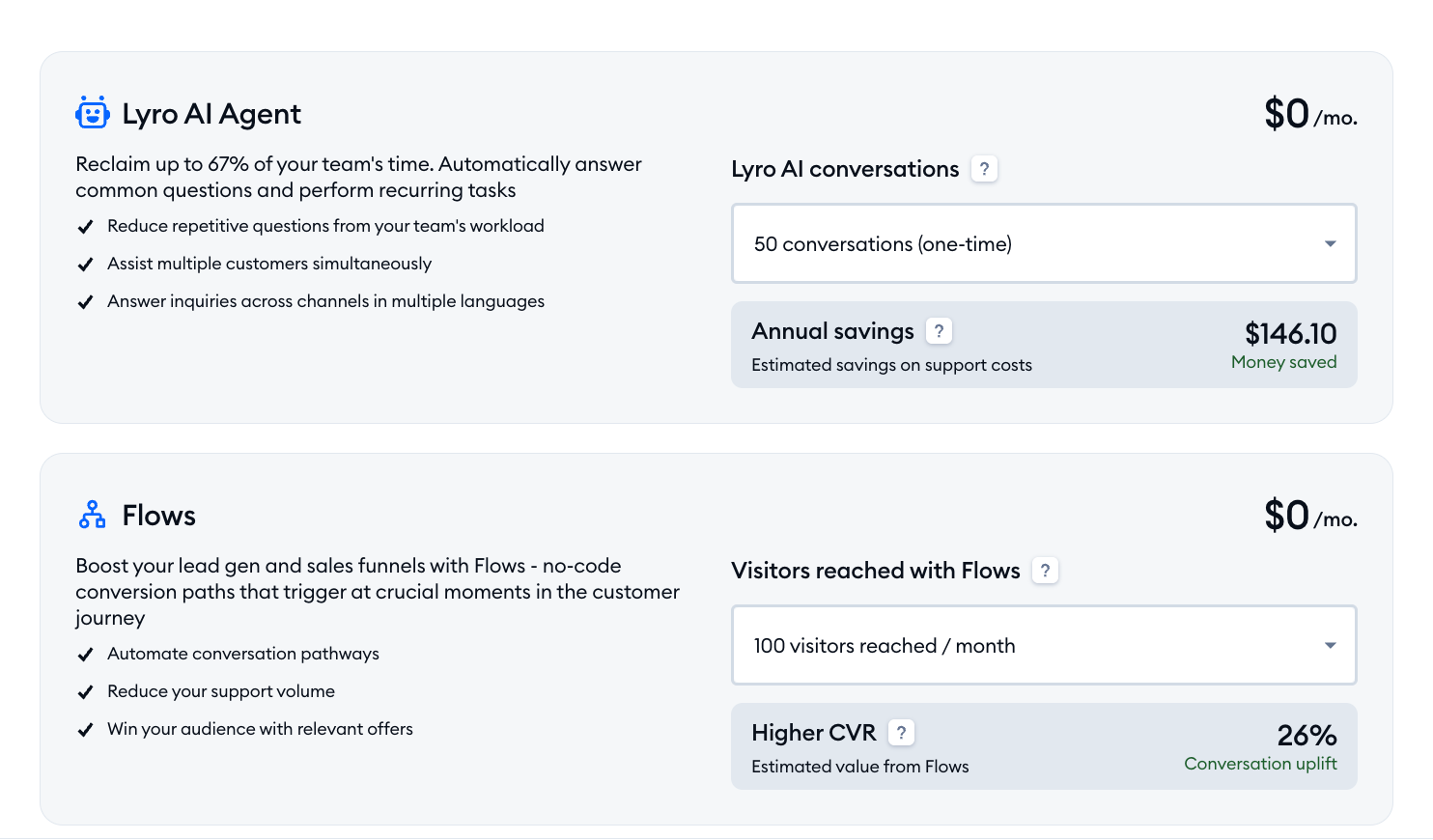Click the arrow on Lyro conversations select
This screenshot has width=1433, height=840.
tap(1330, 244)
